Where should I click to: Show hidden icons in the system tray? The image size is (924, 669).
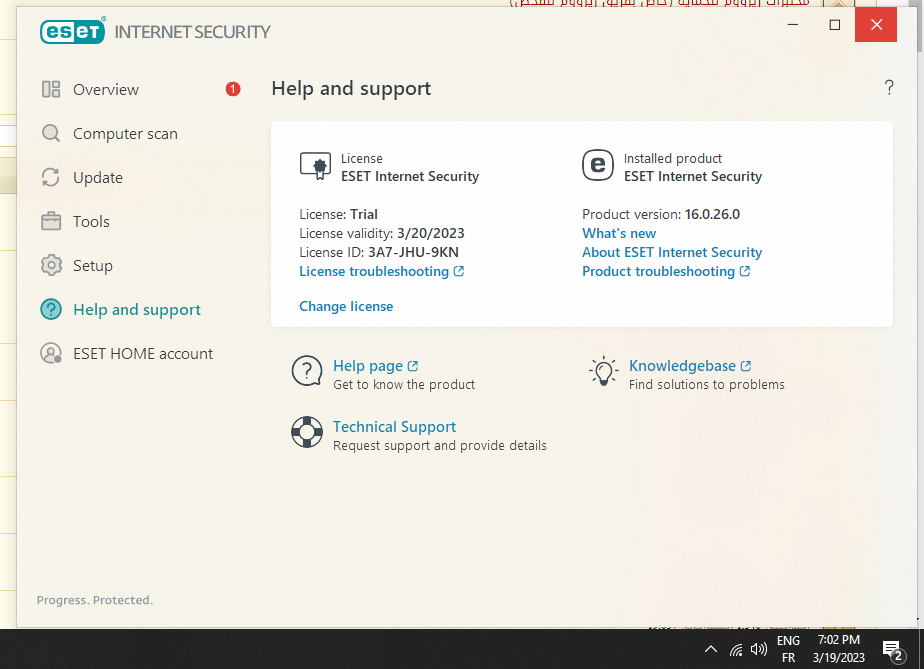click(x=711, y=649)
